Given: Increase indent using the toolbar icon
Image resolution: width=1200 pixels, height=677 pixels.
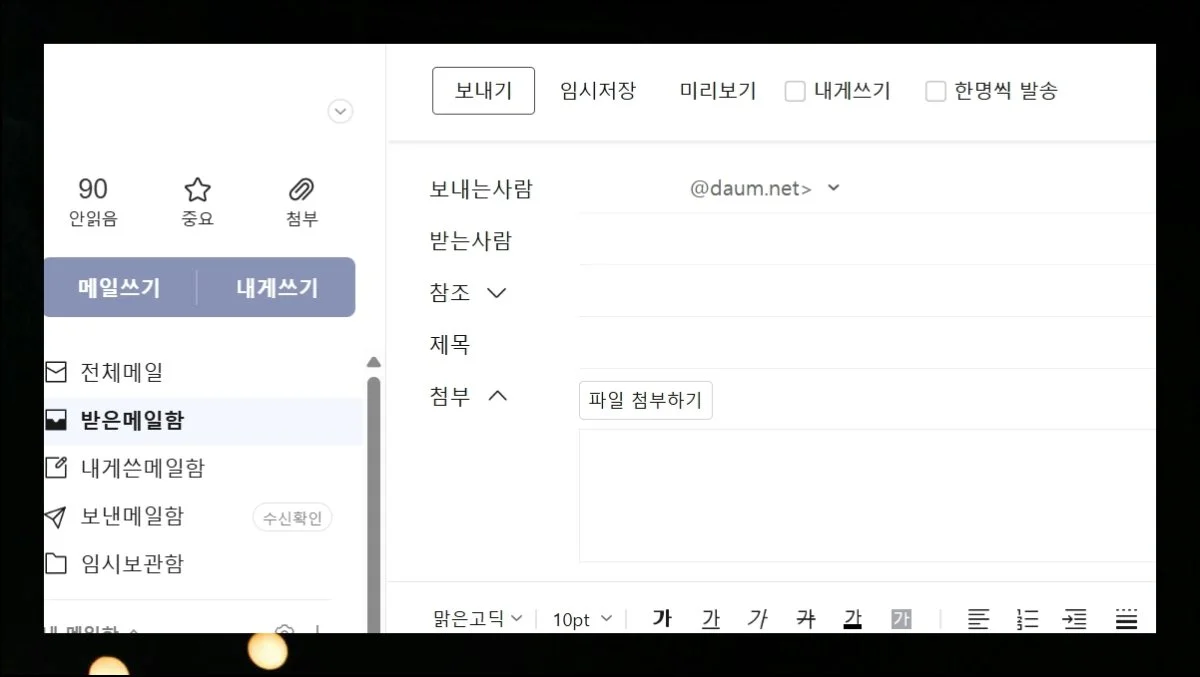Looking at the screenshot, I should pos(1075,619).
